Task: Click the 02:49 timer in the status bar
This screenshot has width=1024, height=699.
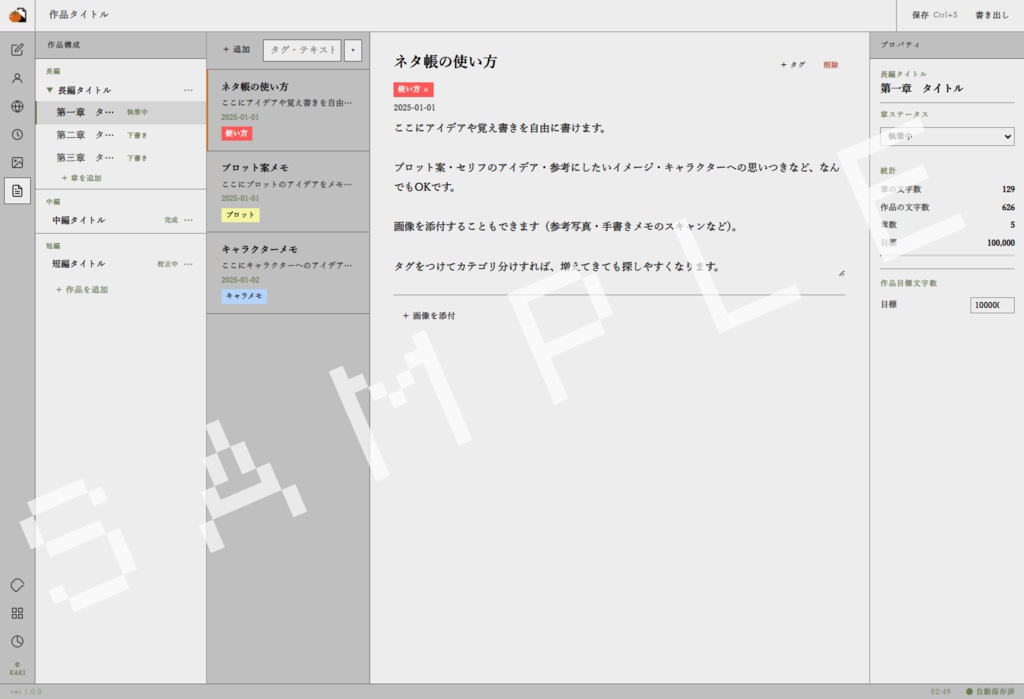Action: 940,691
